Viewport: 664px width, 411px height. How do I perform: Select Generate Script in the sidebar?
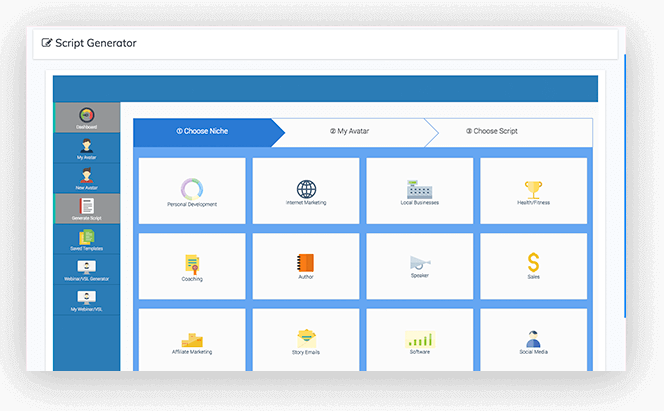click(86, 210)
